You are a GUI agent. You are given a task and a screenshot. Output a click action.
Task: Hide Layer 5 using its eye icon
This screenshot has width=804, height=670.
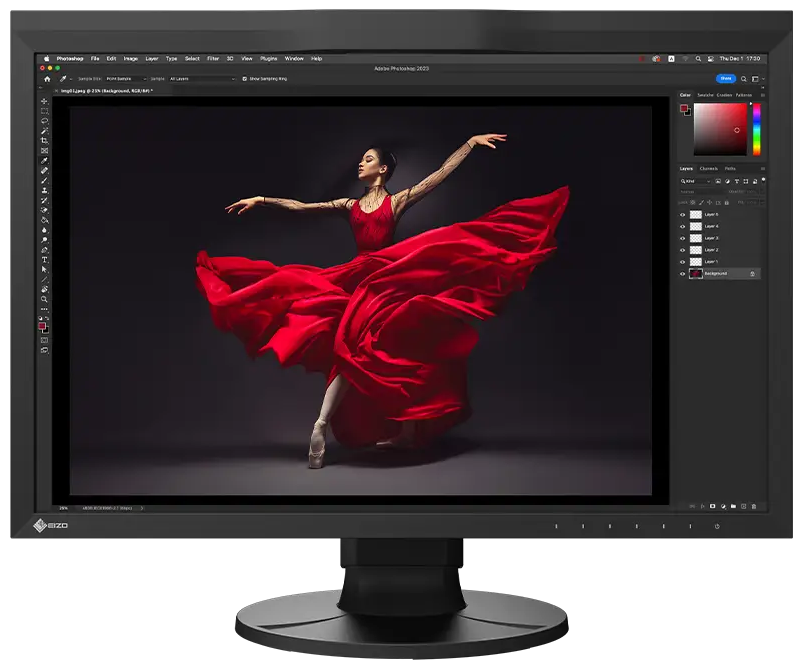pyautogui.click(x=683, y=214)
